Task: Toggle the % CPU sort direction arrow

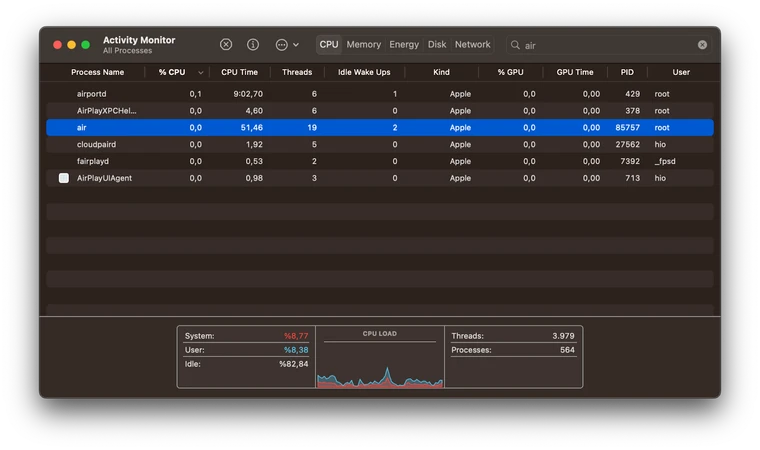Action: 200,72
